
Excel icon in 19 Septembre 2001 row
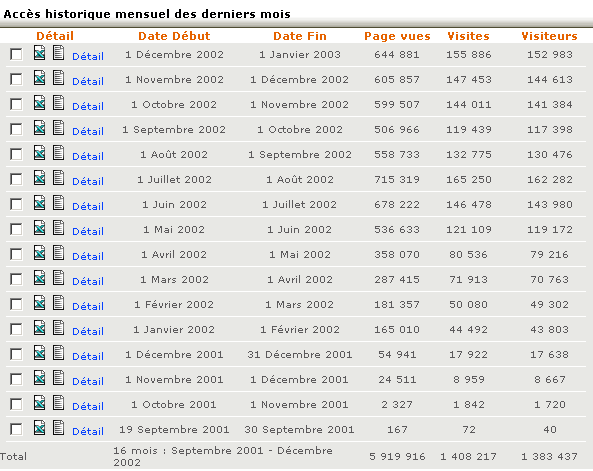(x=40, y=427)
